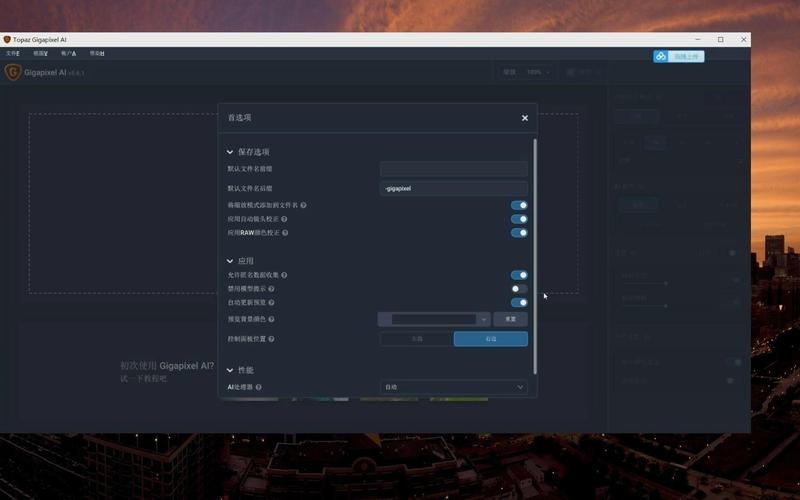Show help icon for 预览背景颜色
Screen dimensions: 800x500
271,319
